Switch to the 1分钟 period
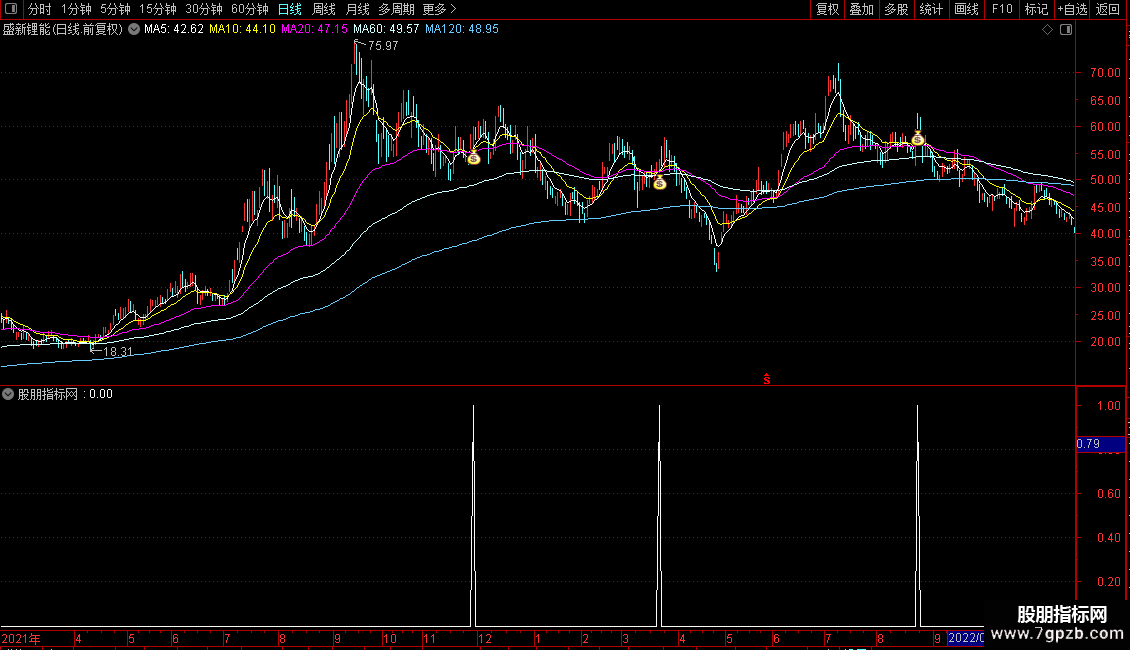This screenshot has width=1130, height=650. coord(76,9)
